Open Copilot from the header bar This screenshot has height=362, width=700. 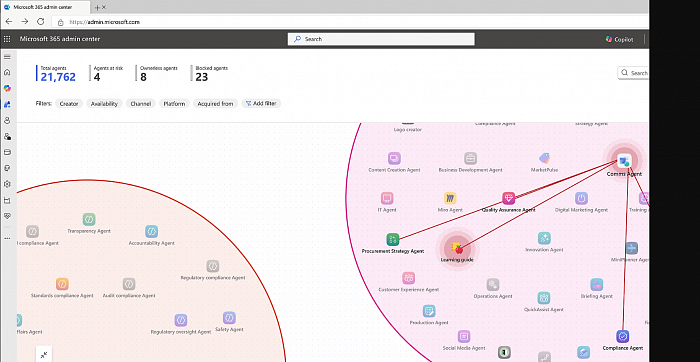619,39
